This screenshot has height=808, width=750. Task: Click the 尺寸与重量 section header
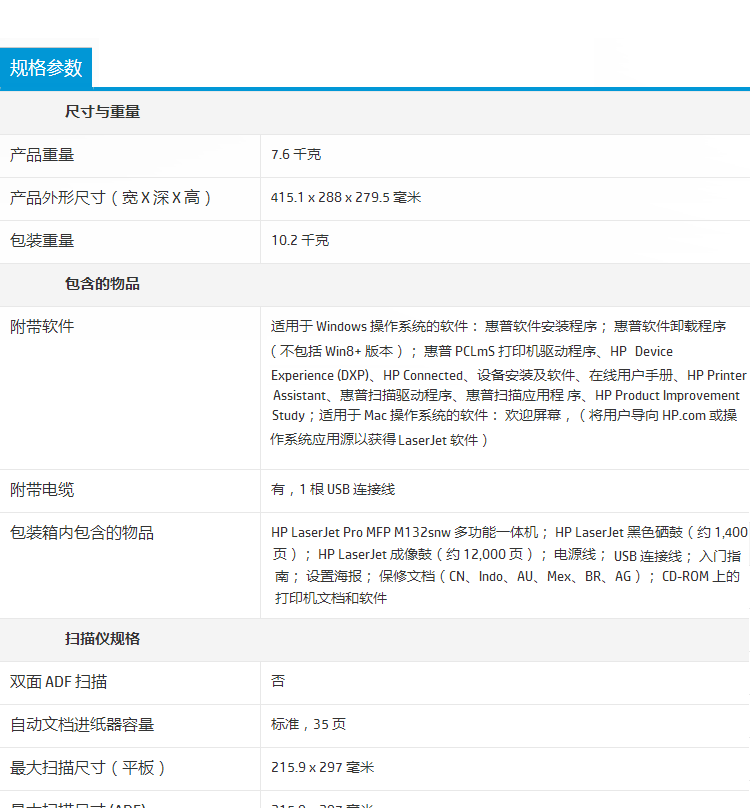pyautogui.click(x=102, y=112)
